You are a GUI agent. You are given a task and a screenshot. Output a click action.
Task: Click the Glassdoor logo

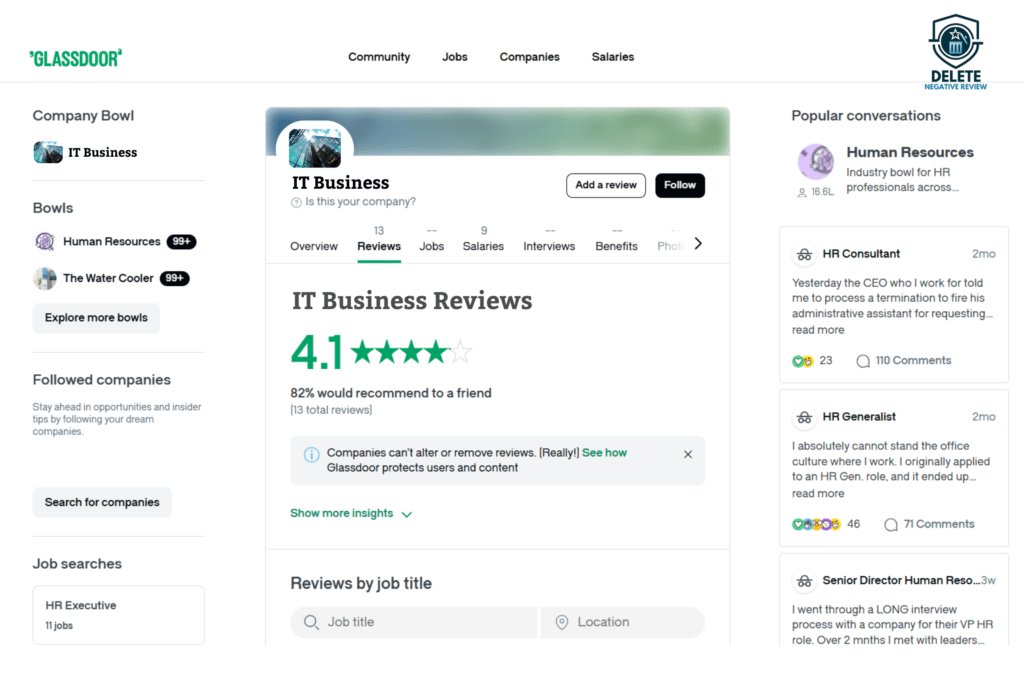click(76, 58)
